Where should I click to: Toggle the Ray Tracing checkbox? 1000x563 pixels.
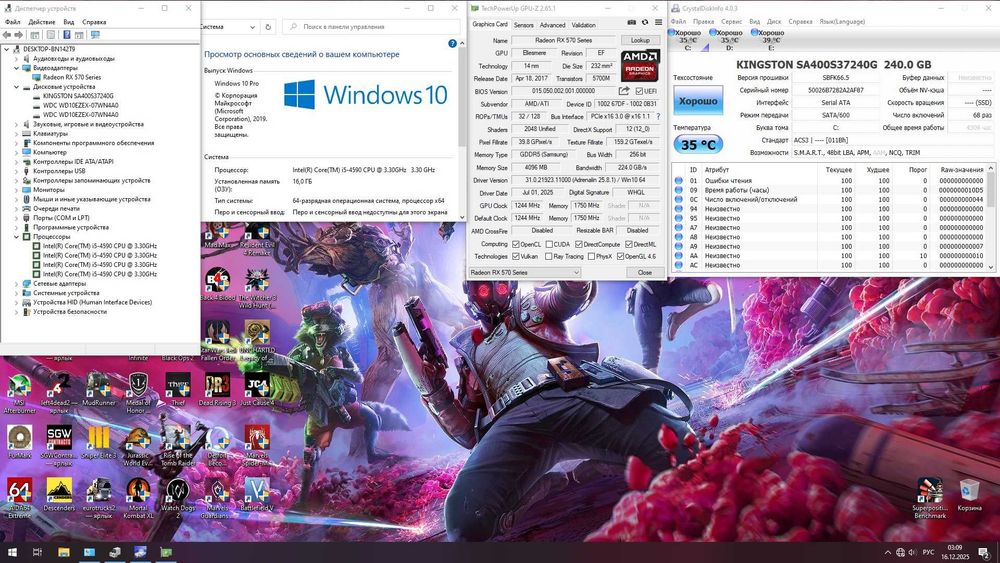pos(549,256)
